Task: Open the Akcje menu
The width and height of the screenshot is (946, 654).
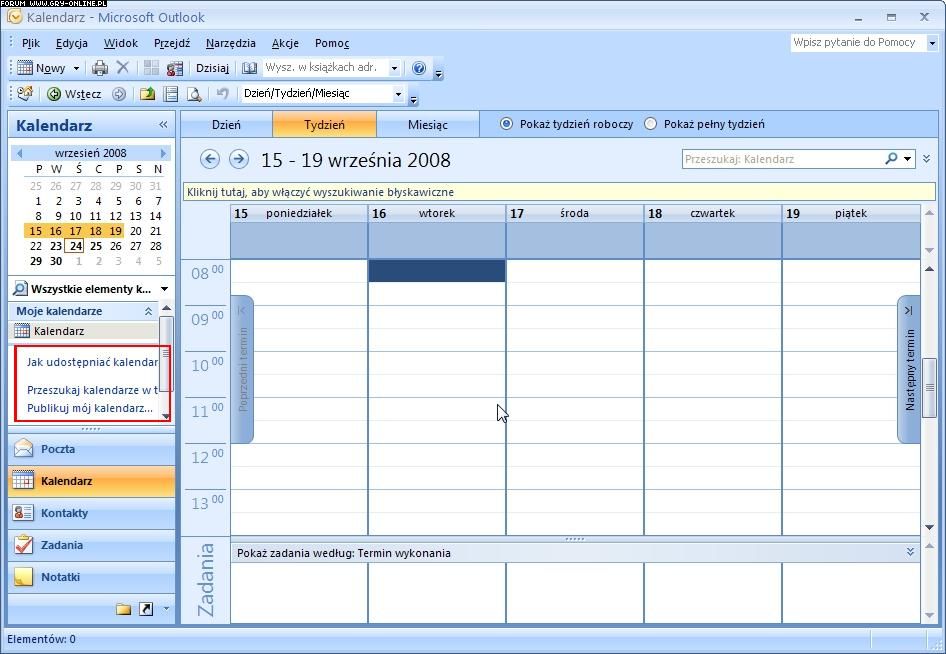Action: [285, 43]
